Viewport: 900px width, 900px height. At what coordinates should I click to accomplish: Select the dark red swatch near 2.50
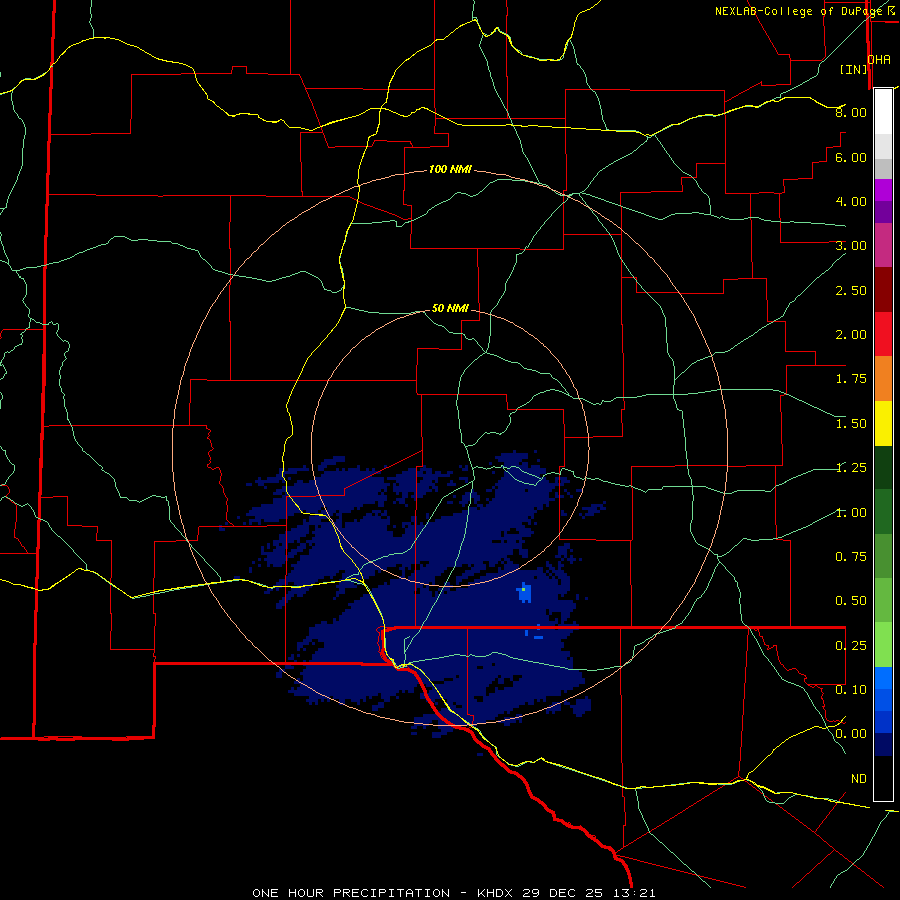[883, 290]
